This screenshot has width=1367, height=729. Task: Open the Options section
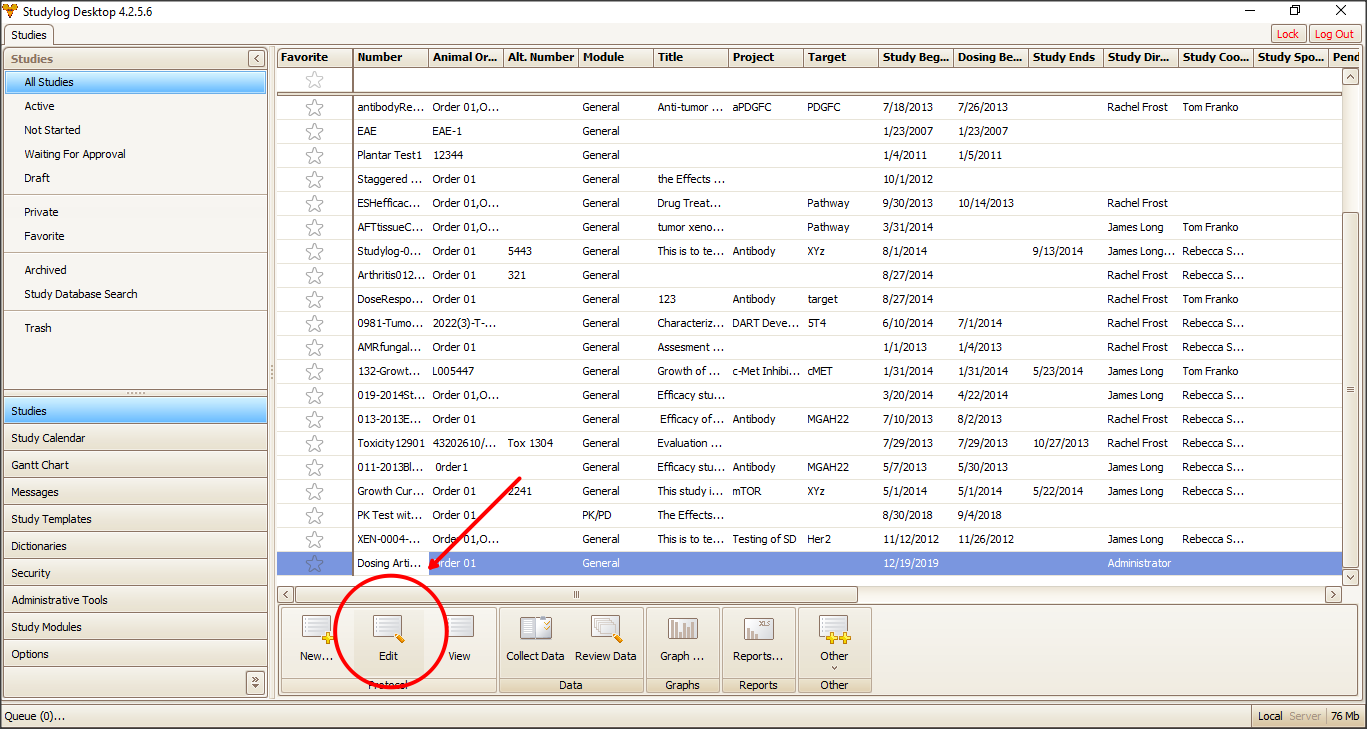135,654
